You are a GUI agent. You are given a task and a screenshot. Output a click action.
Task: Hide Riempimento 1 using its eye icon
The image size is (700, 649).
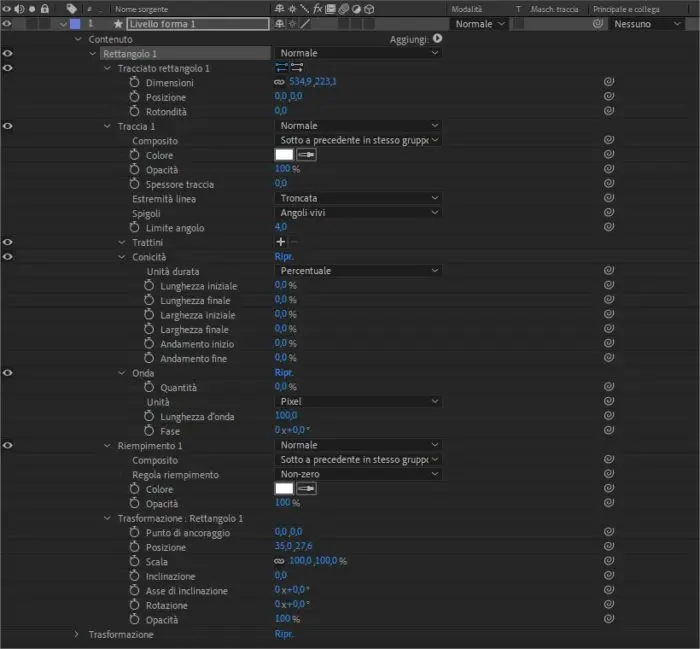(7, 445)
